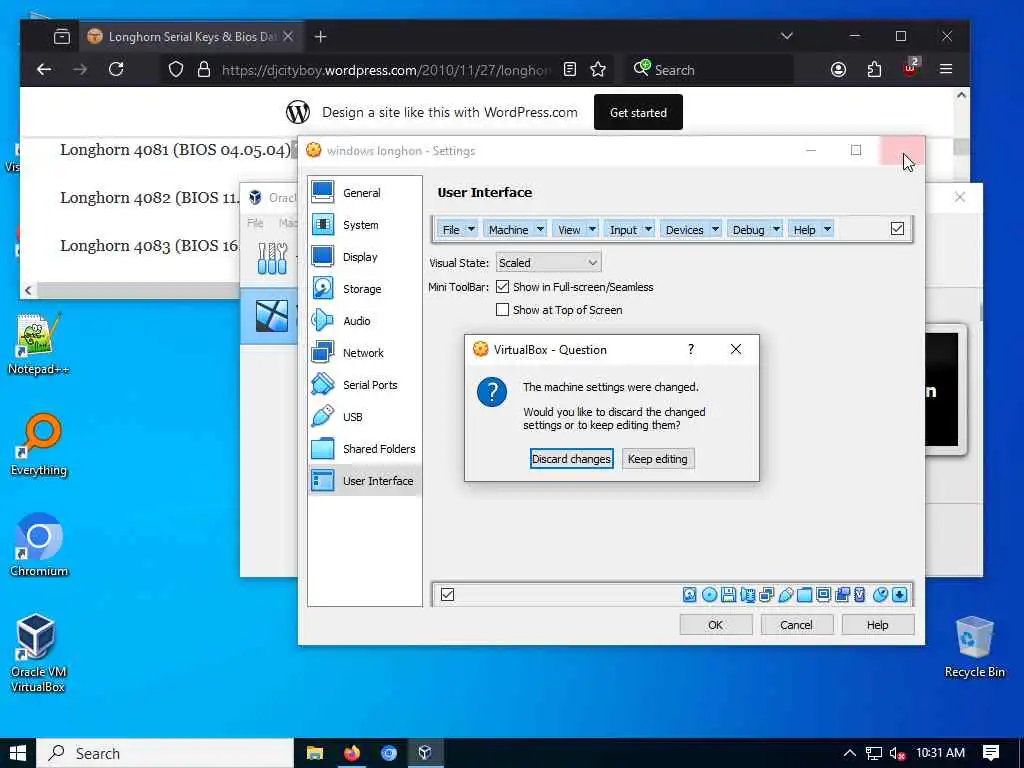Open Shared Folders settings
This screenshot has height=768, width=1024.
tap(364, 449)
